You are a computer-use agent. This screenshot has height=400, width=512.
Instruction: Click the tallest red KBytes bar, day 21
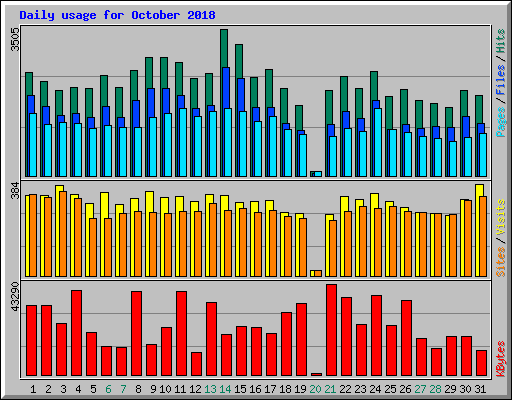pos(332,330)
